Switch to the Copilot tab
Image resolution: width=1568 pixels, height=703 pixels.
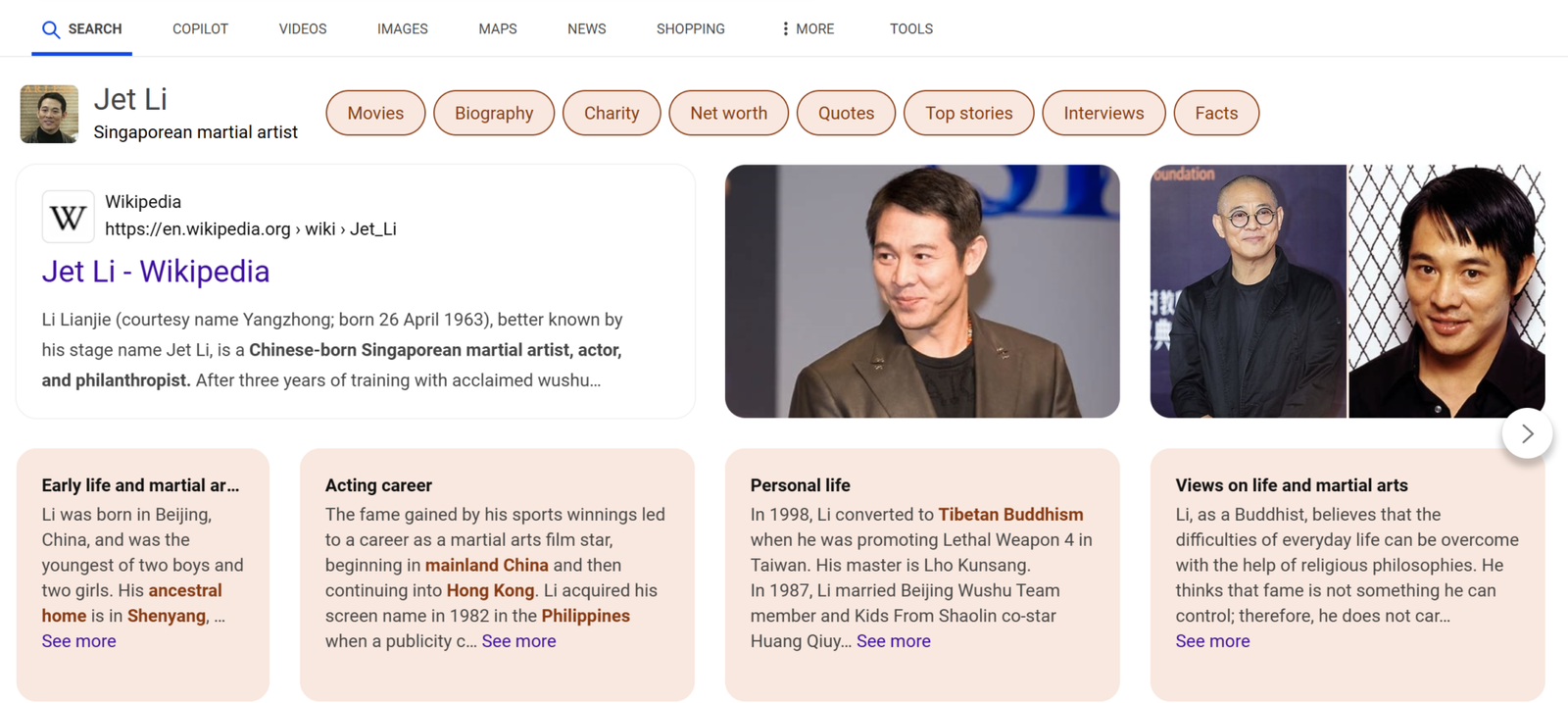coord(200,29)
